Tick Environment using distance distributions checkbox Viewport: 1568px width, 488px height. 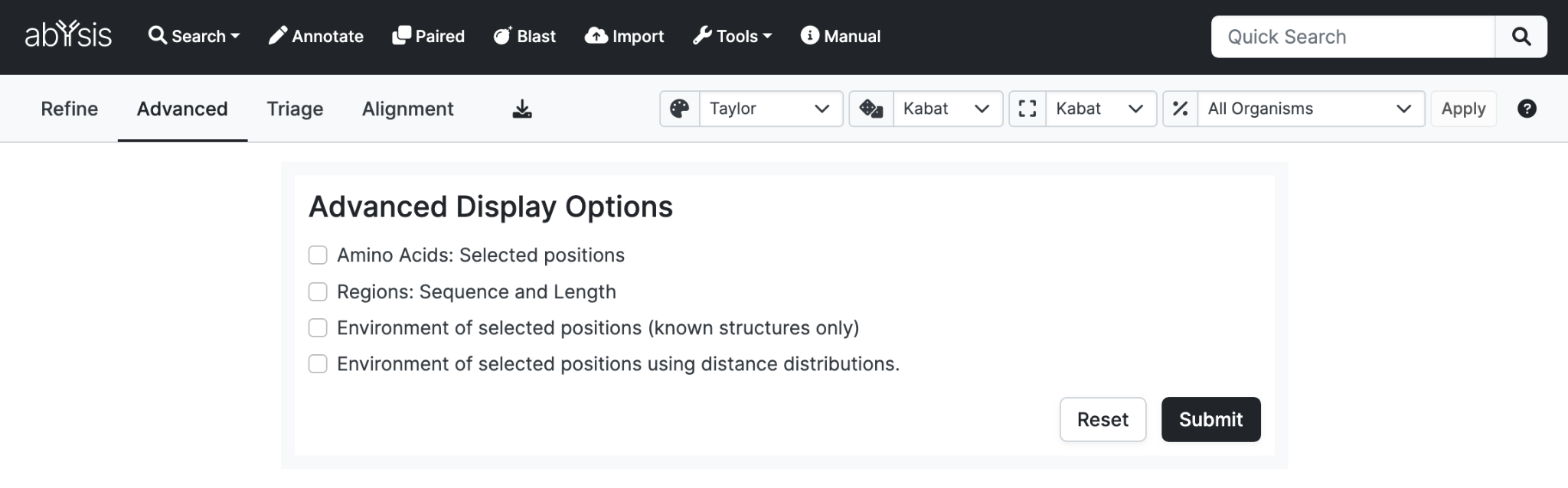point(318,363)
